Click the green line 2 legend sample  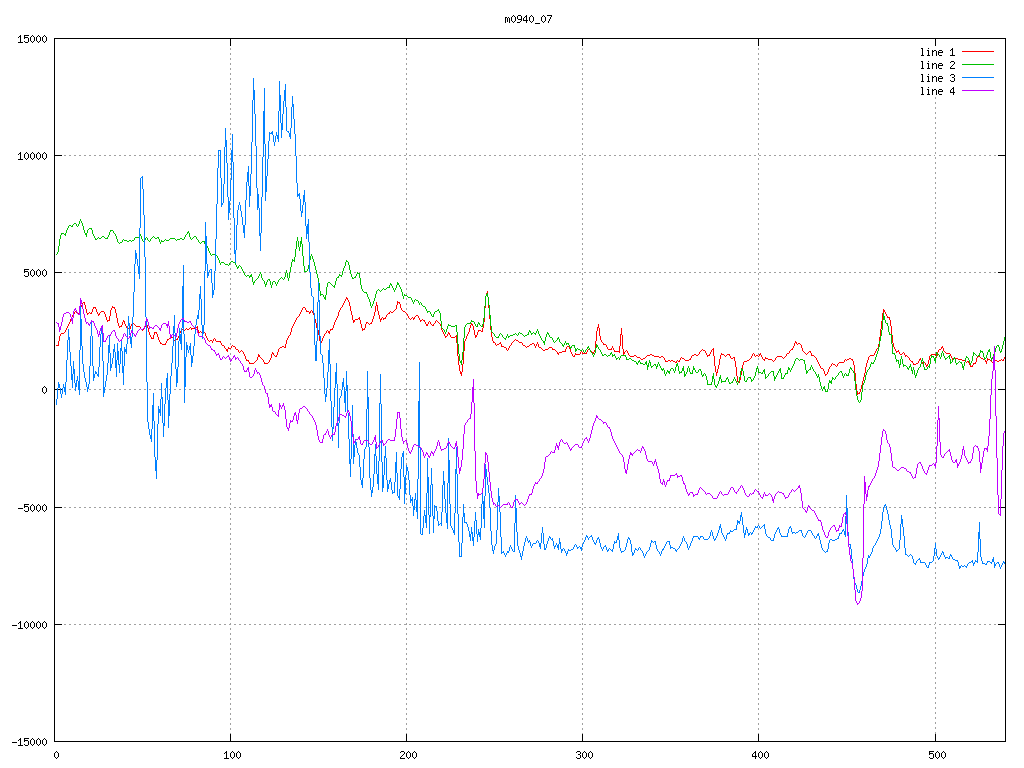coord(980,65)
